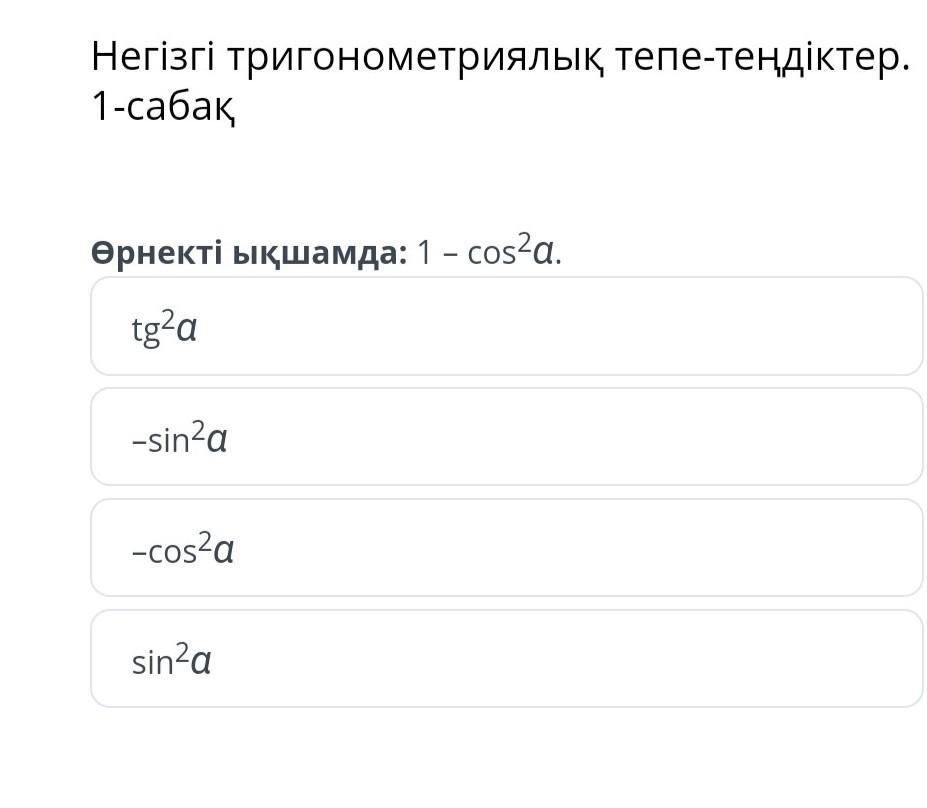Click the '1-сабақ' heading text
The height and width of the screenshot is (808, 927).
(x=163, y=108)
